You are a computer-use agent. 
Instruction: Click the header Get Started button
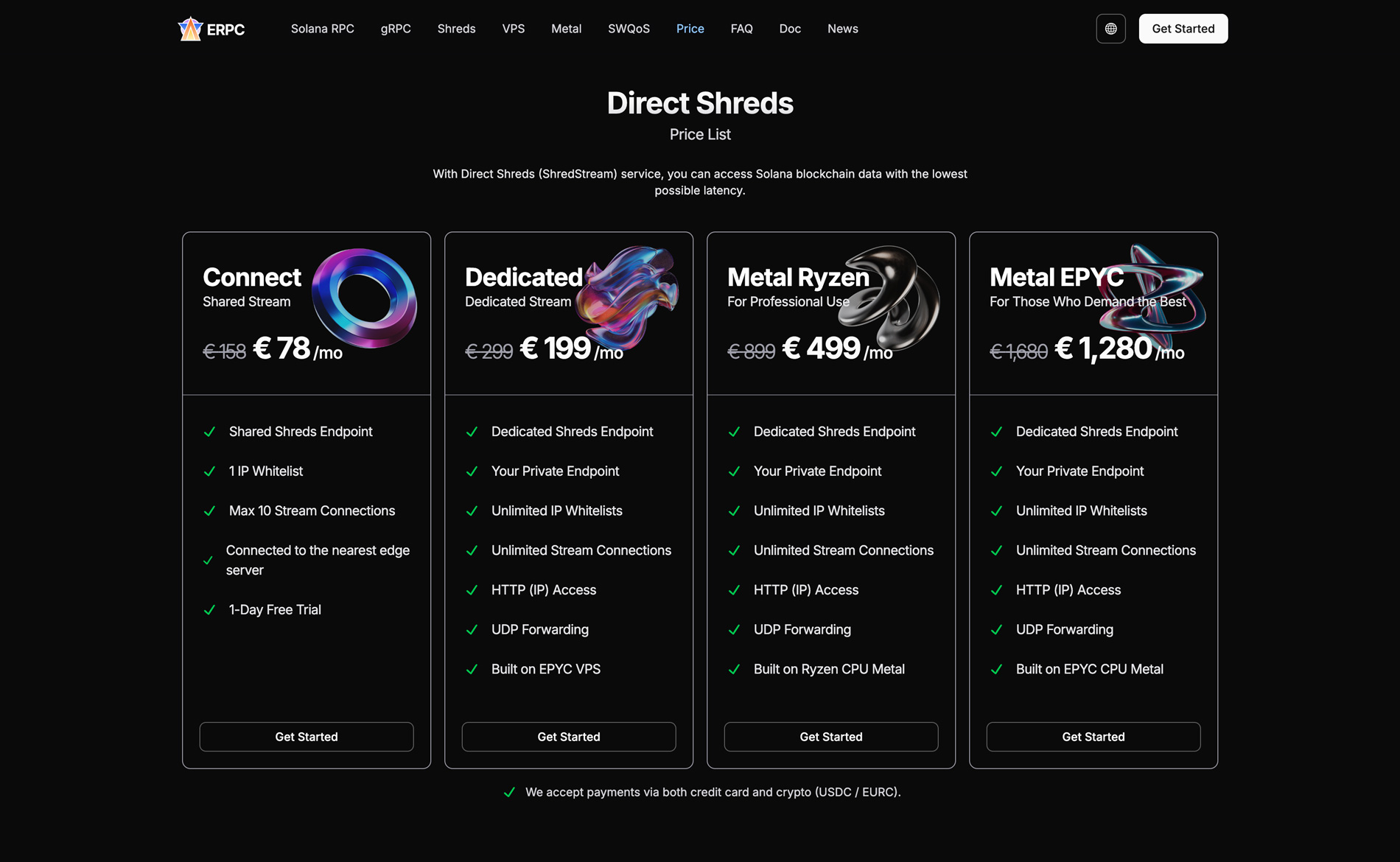point(1183,29)
